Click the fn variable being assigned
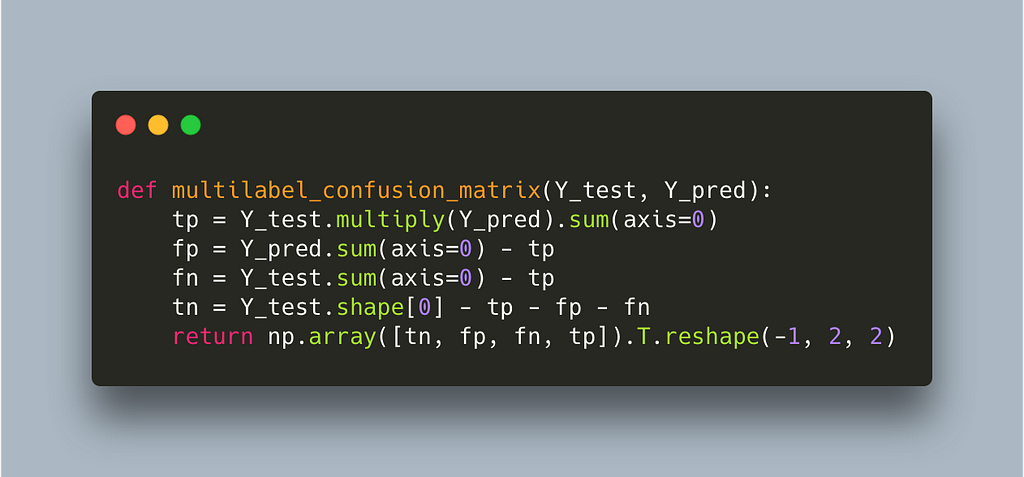 [185, 277]
